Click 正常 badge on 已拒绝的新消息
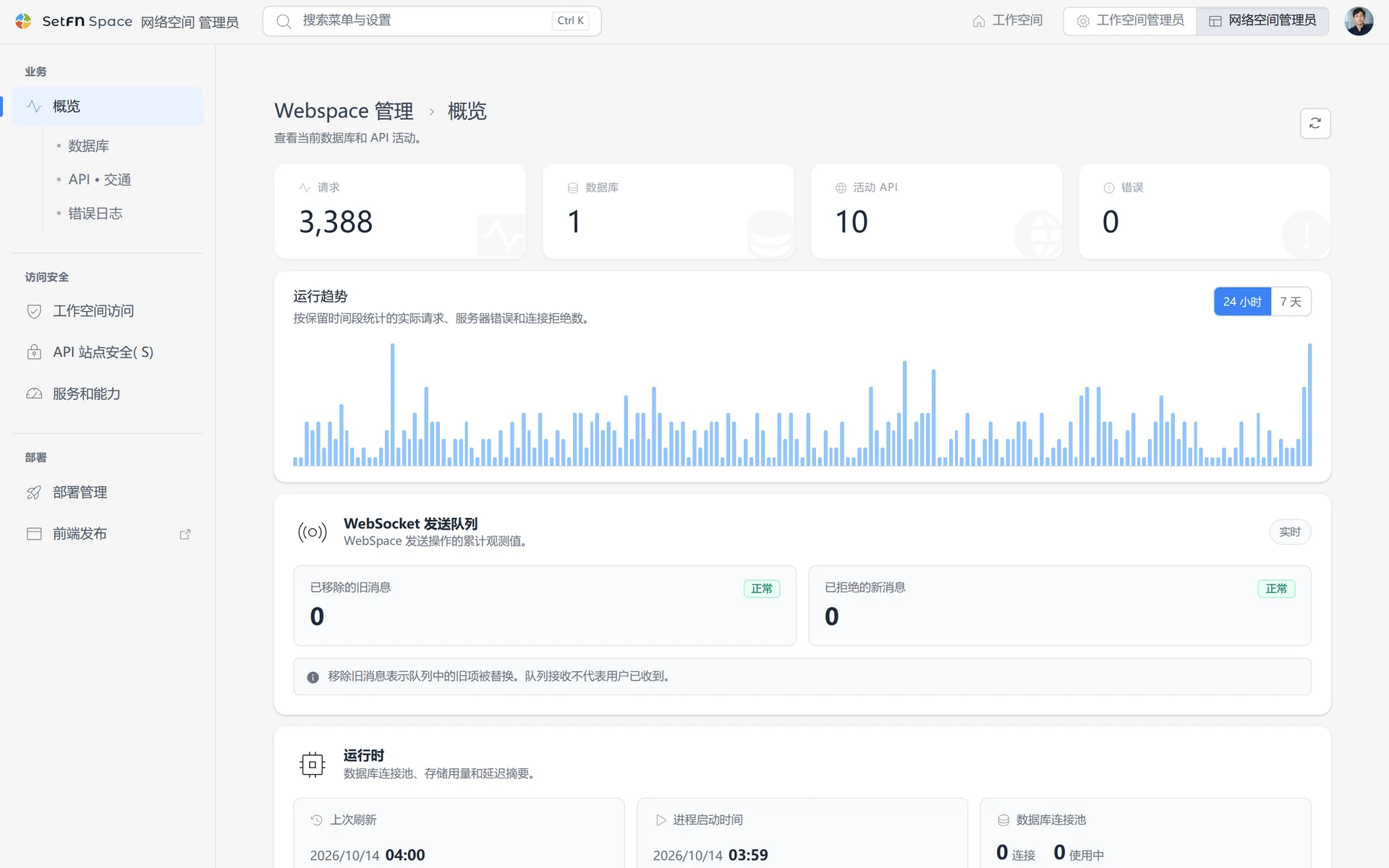 pos(1277,589)
